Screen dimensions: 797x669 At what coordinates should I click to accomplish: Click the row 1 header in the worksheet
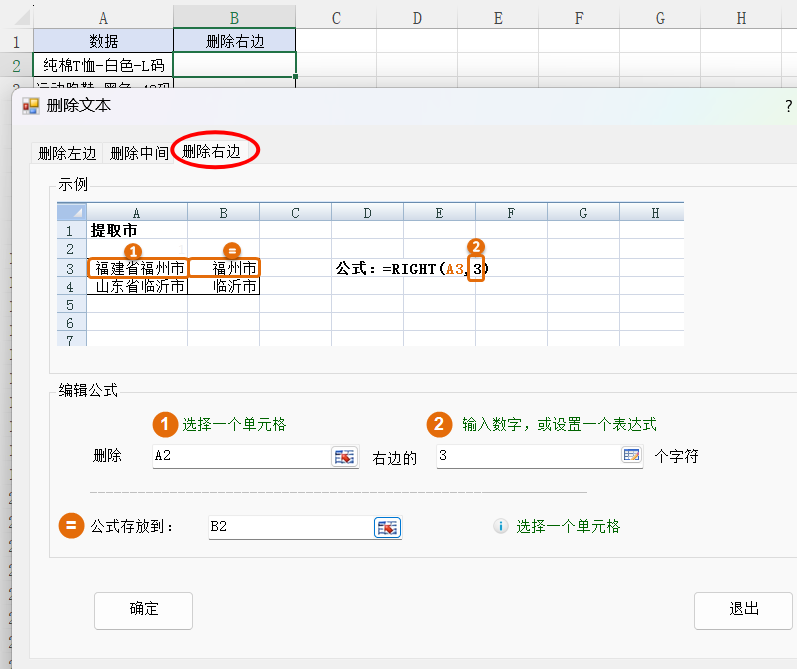tap(16, 41)
